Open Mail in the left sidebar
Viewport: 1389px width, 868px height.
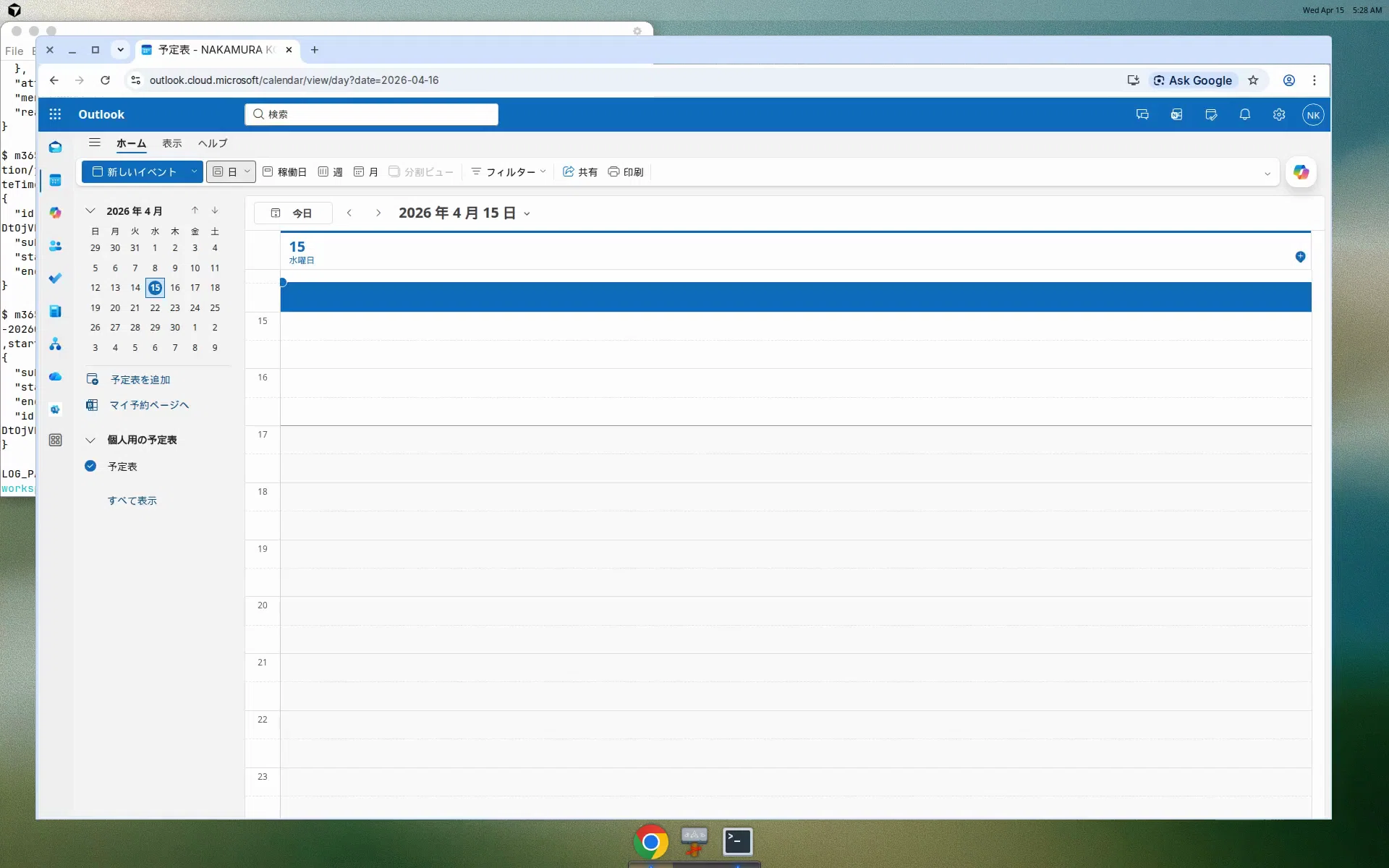click(55, 147)
